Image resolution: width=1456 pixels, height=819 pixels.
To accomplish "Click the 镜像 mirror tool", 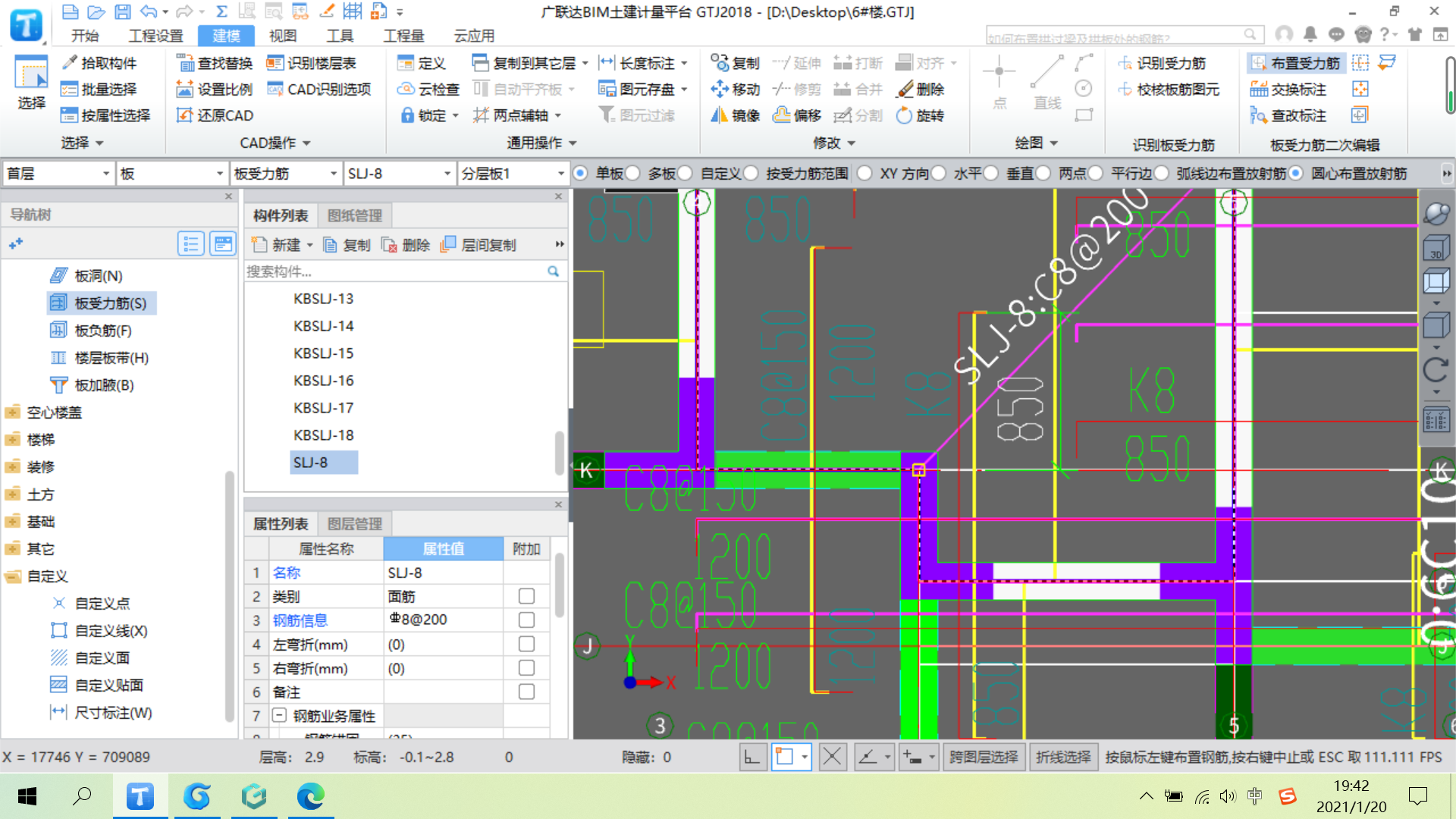I will click(735, 115).
